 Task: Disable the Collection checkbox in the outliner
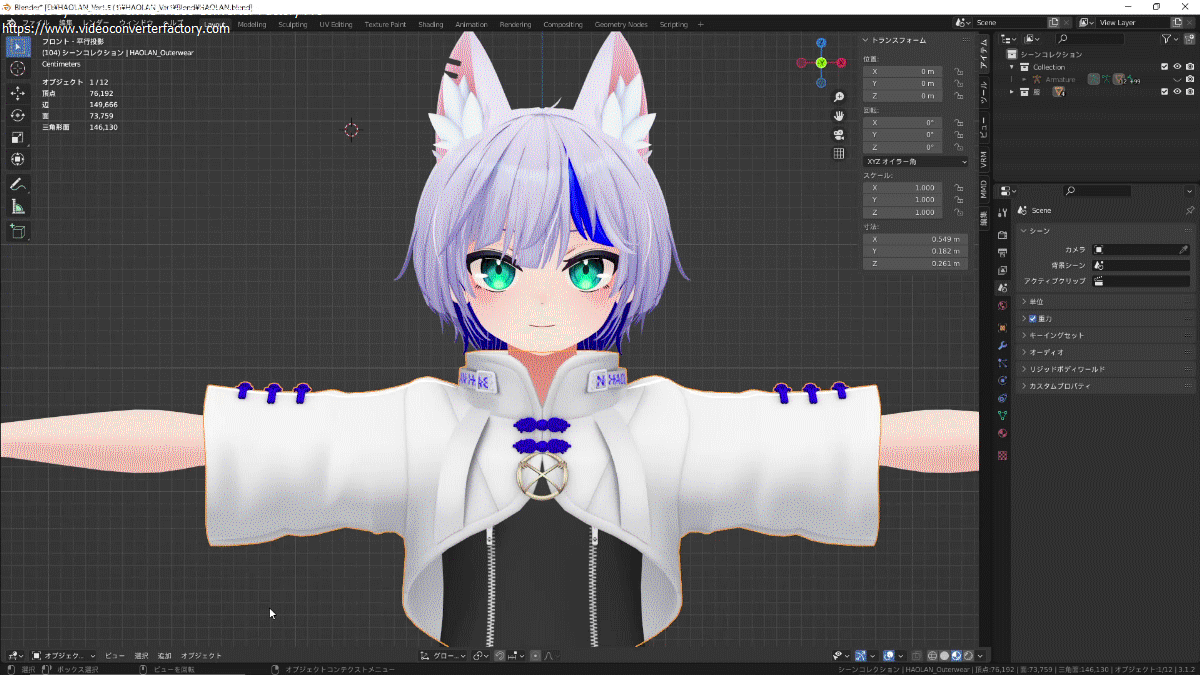(1165, 66)
